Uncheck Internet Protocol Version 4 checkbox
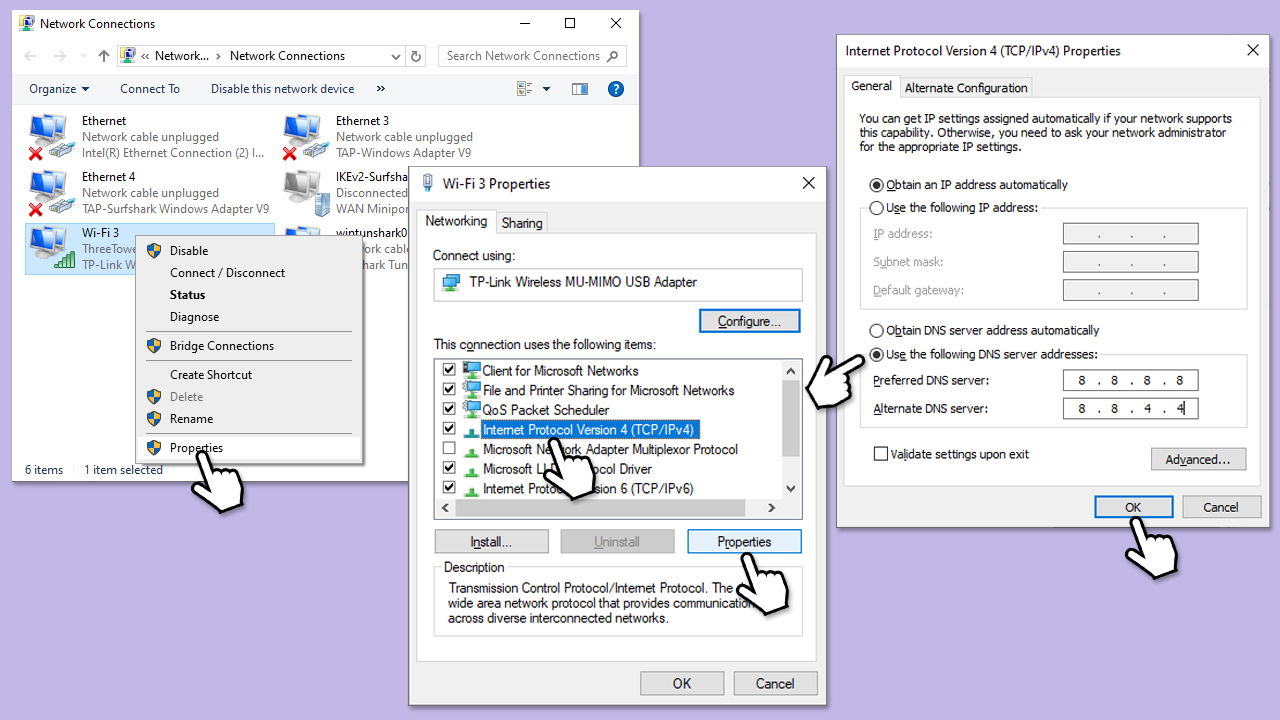Viewport: 1280px width, 720px height. 449,429
